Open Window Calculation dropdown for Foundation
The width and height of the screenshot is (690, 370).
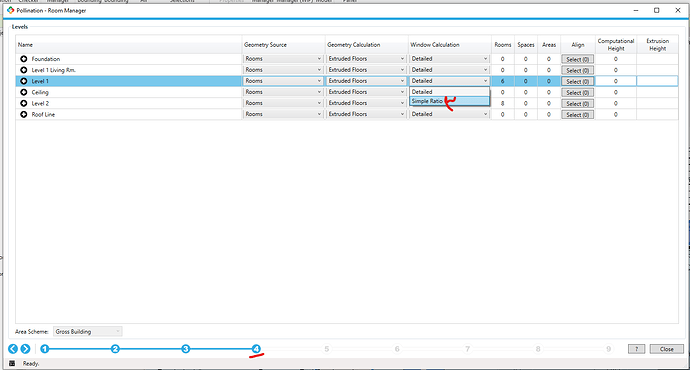pyautogui.click(x=449, y=59)
